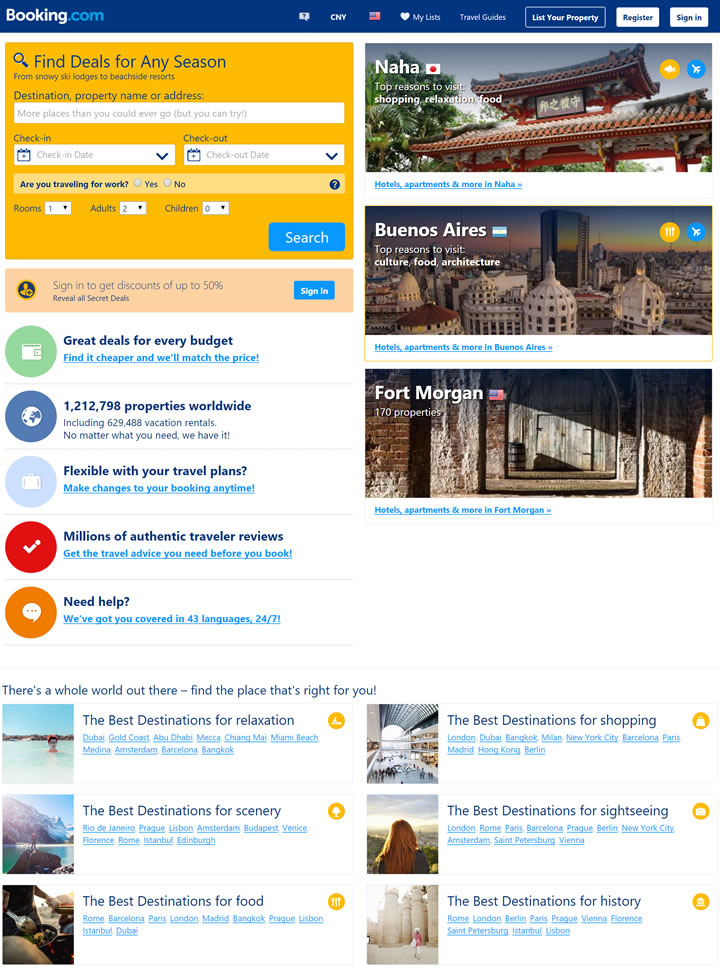Click the orange Need help chat bubble icon
The image size is (720, 977).
point(31,612)
